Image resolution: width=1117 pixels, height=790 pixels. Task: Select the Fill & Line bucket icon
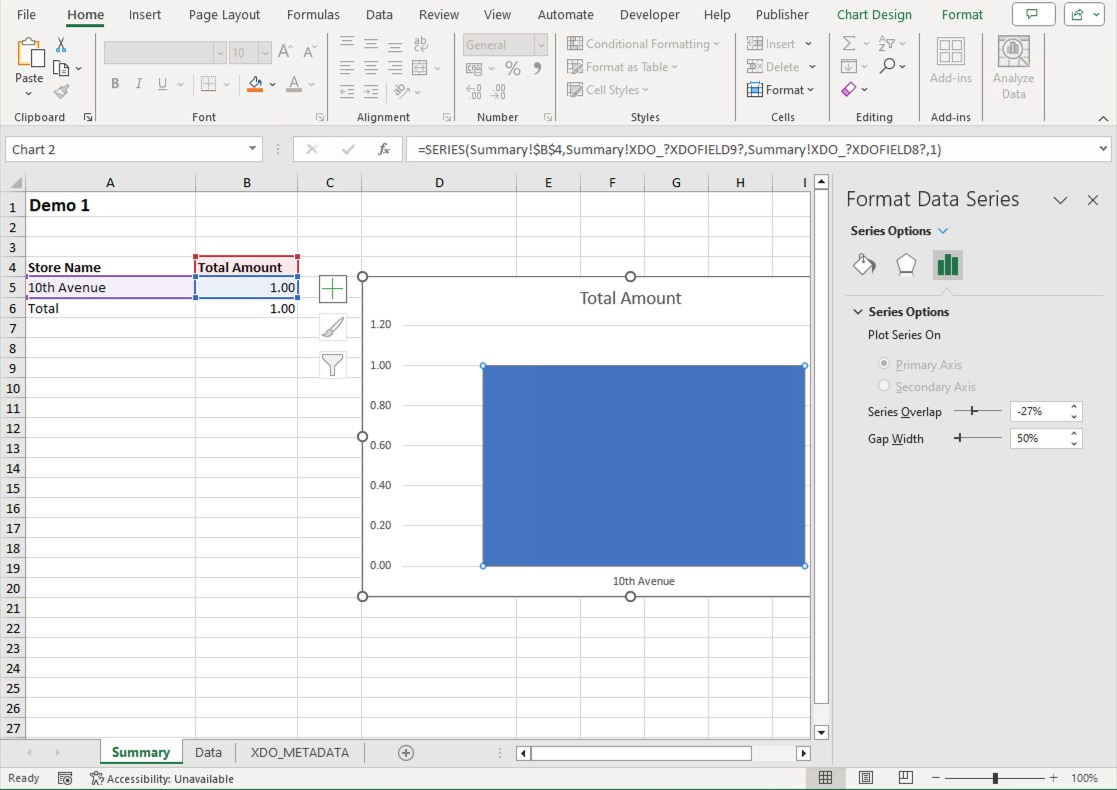coord(864,266)
